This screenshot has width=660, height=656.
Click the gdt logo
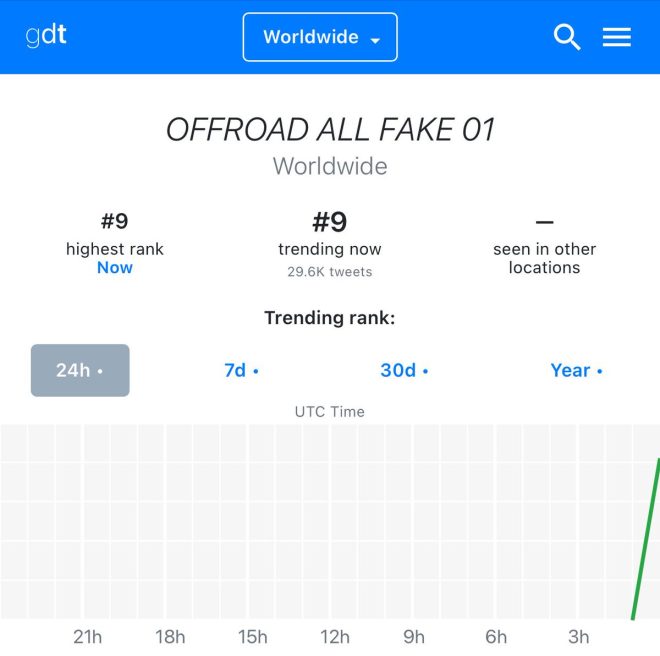pos(46,35)
